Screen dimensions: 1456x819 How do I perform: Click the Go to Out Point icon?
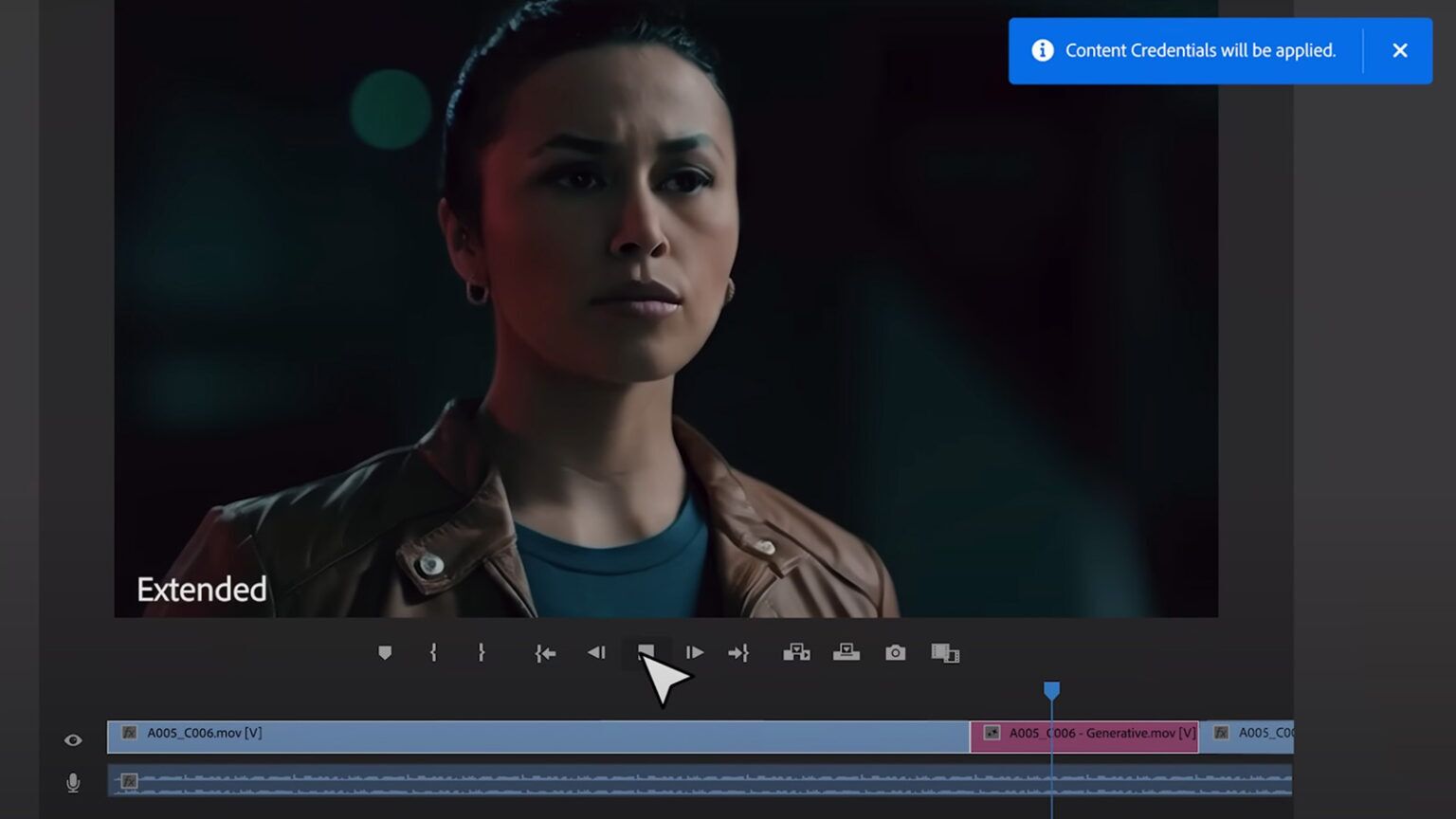[x=739, y=652]
